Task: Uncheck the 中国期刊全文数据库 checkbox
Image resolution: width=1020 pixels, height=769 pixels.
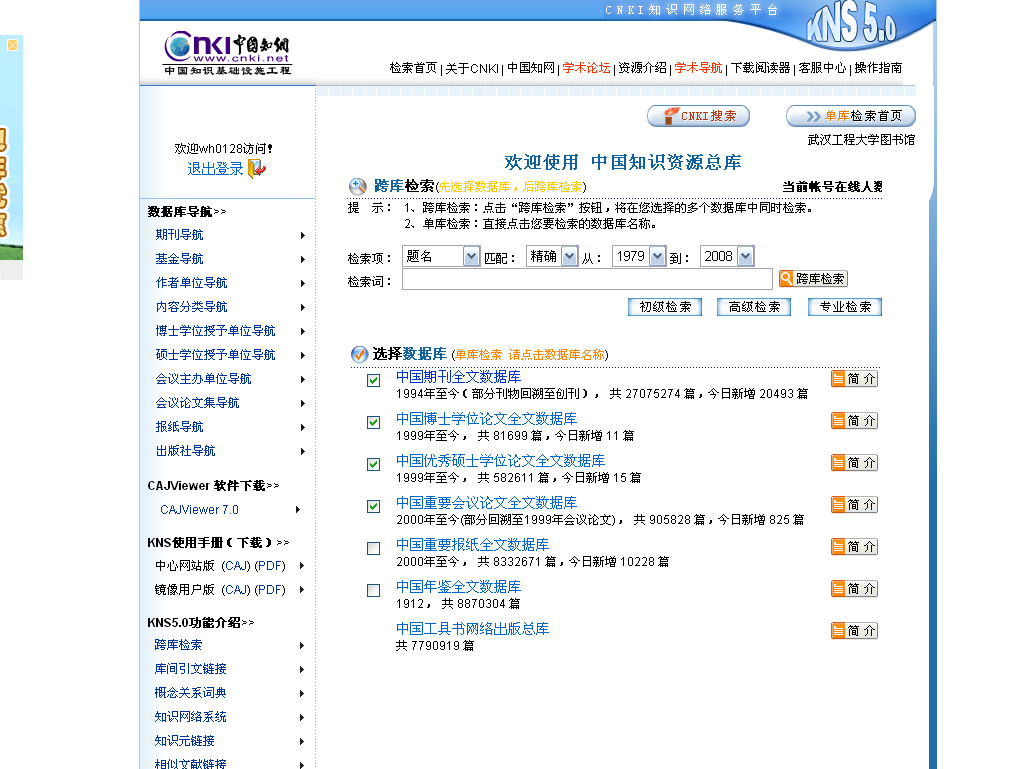Action: [x=373, y=380]
